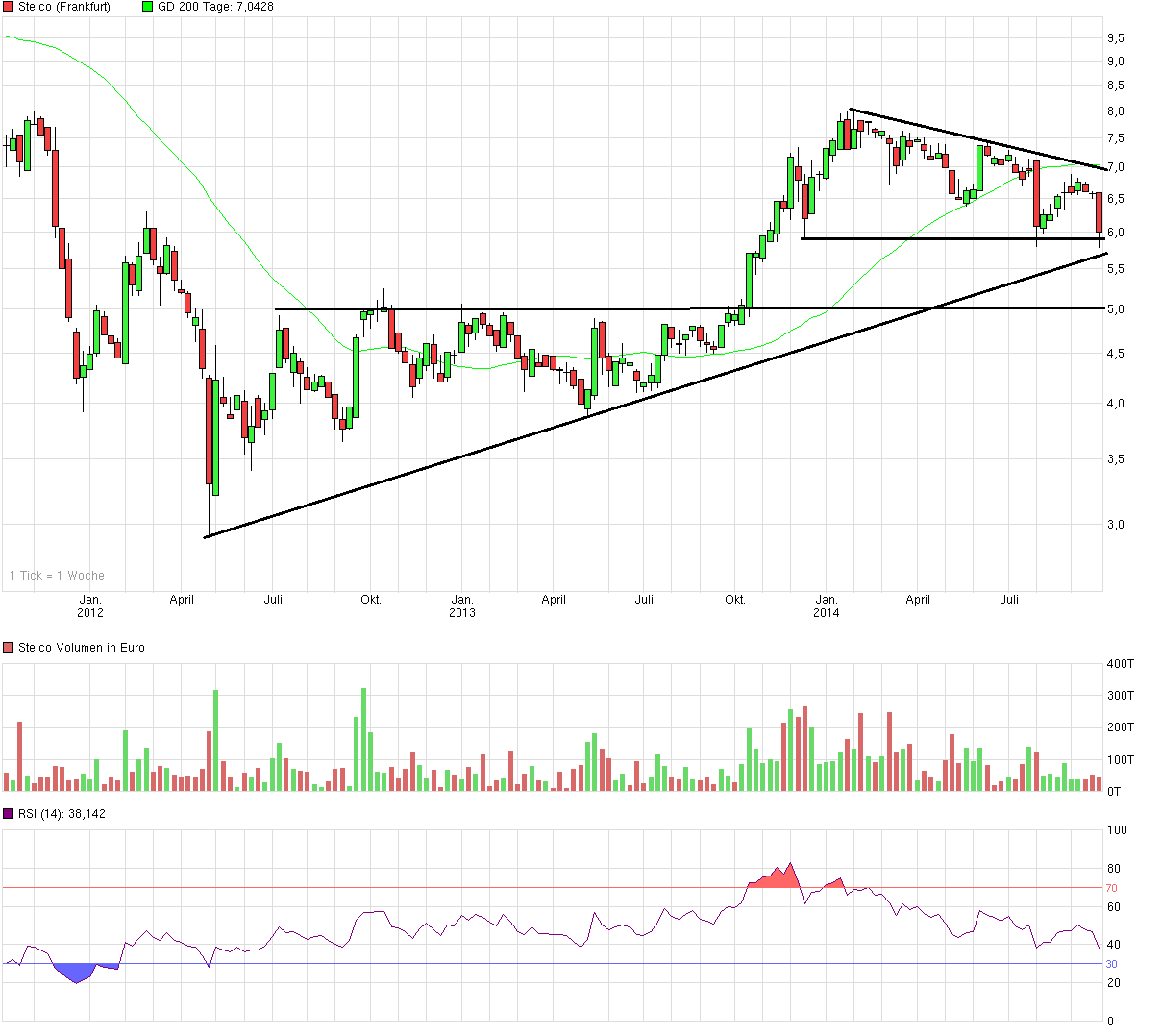The height and width of the screenshot is (1036, 1162).
Task: Click the Steico Volumen in Euro legend square
Action: pos(7,647)
